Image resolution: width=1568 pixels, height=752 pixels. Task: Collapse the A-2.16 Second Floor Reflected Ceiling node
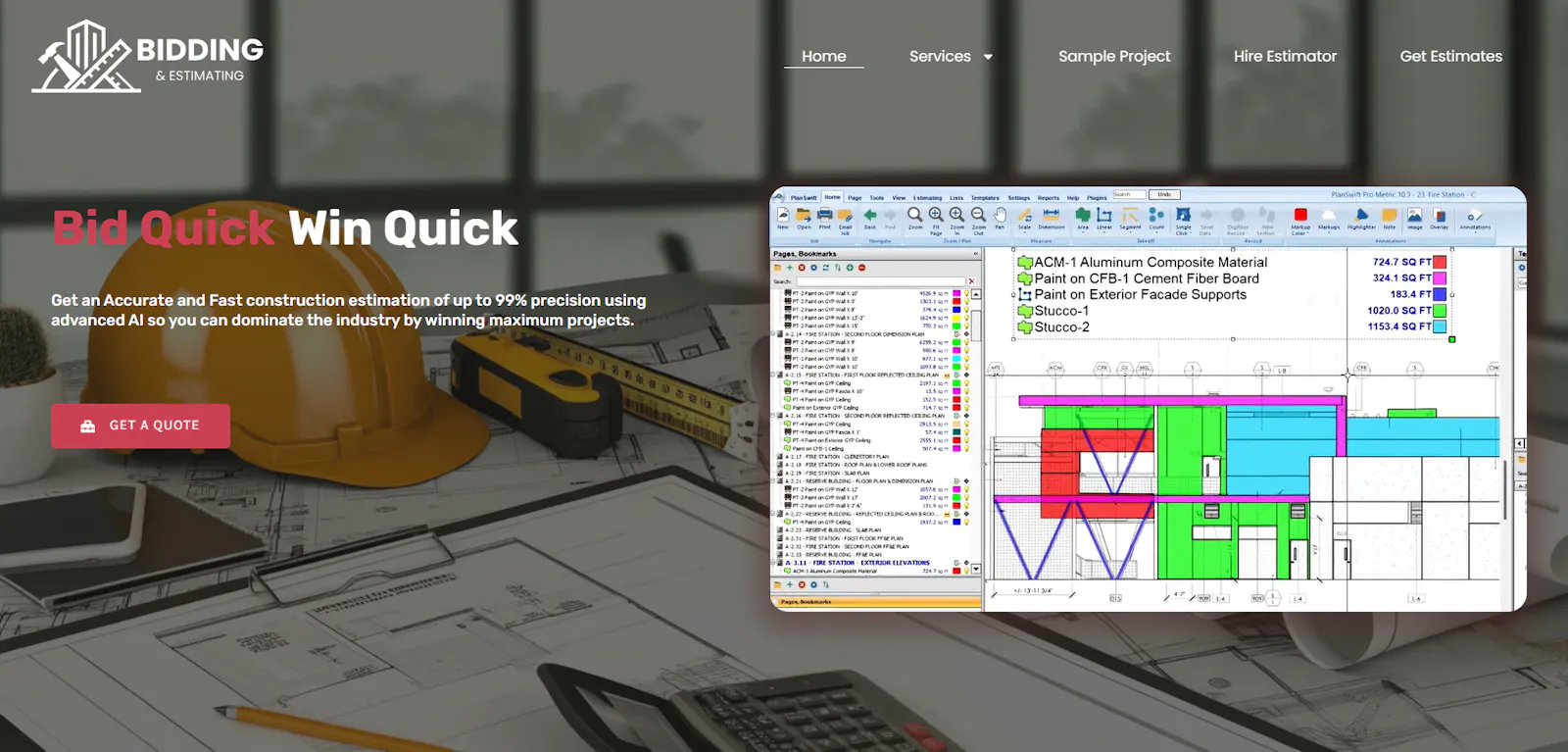[773, 416]
